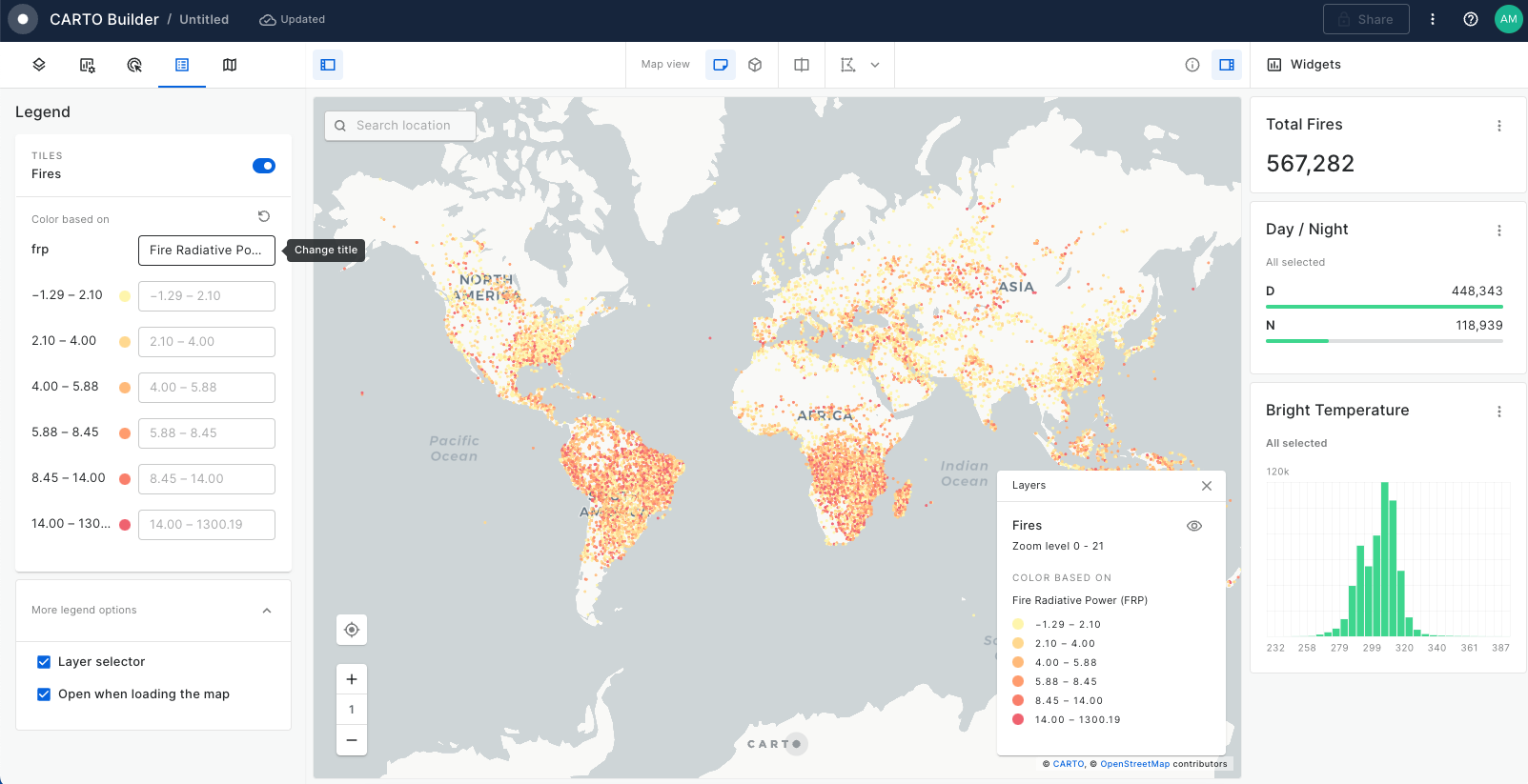Hide Fires layer using eye icon
This screenshot has width=1528, height=784.
pyautogui.click(x=1194, y=526)
